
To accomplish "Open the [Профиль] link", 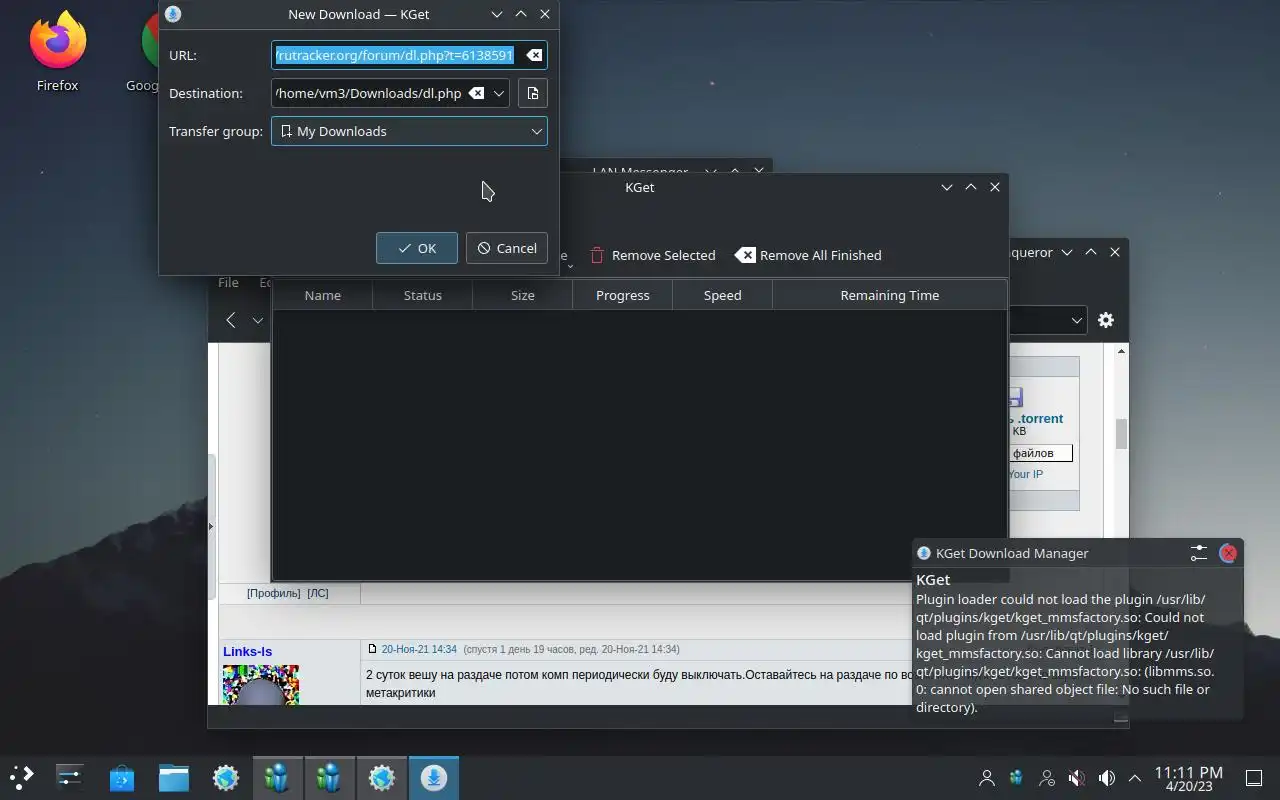I will click(x=274, y=593).
